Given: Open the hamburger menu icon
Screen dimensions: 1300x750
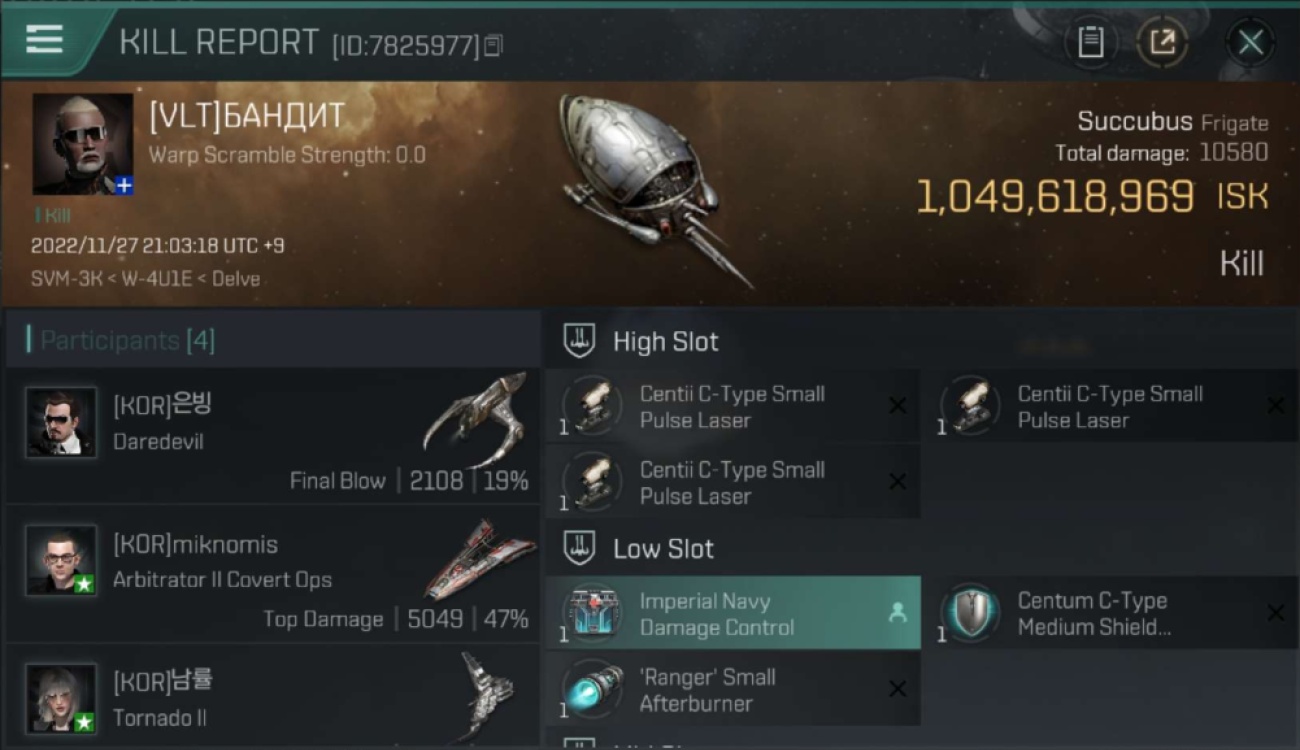Looking at the screenshot, I should pyautogui.click(x=44, y=40).
